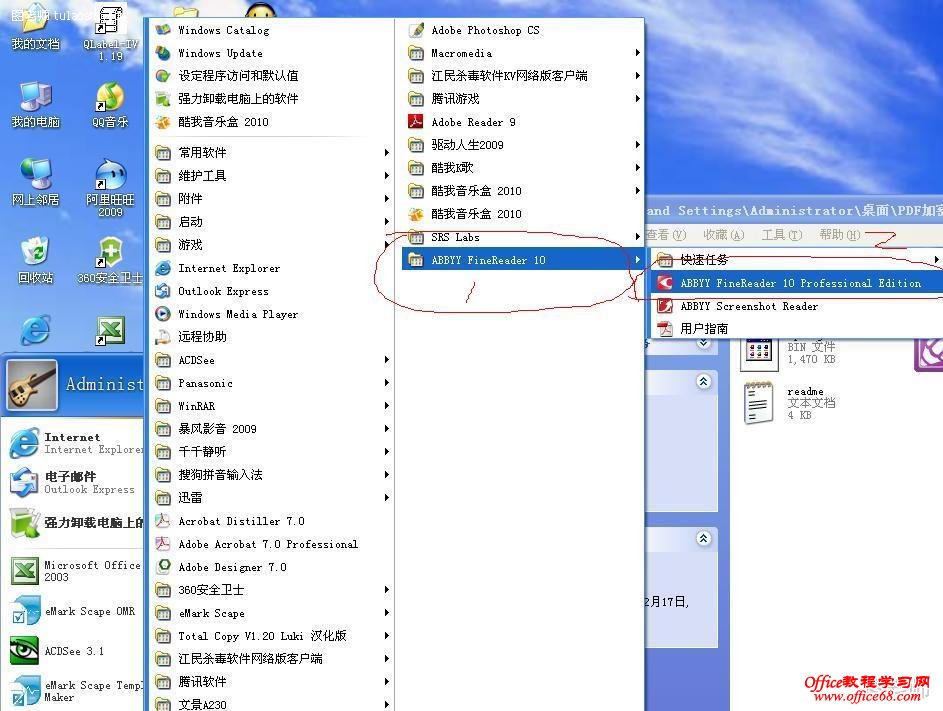Open the ABBYY FineReader 10 folder
943x711 pixels.
[x=523, y=260]
